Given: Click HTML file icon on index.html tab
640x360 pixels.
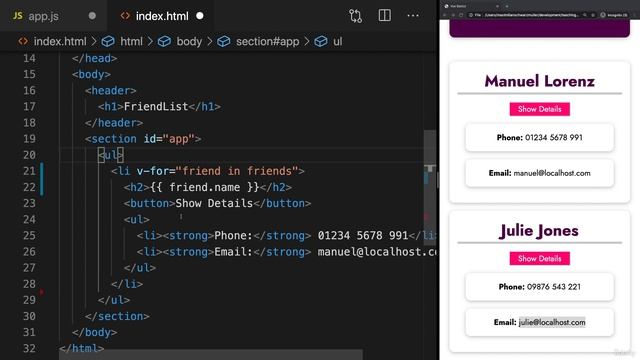Looking at the screenshot, I should (125, 16).
